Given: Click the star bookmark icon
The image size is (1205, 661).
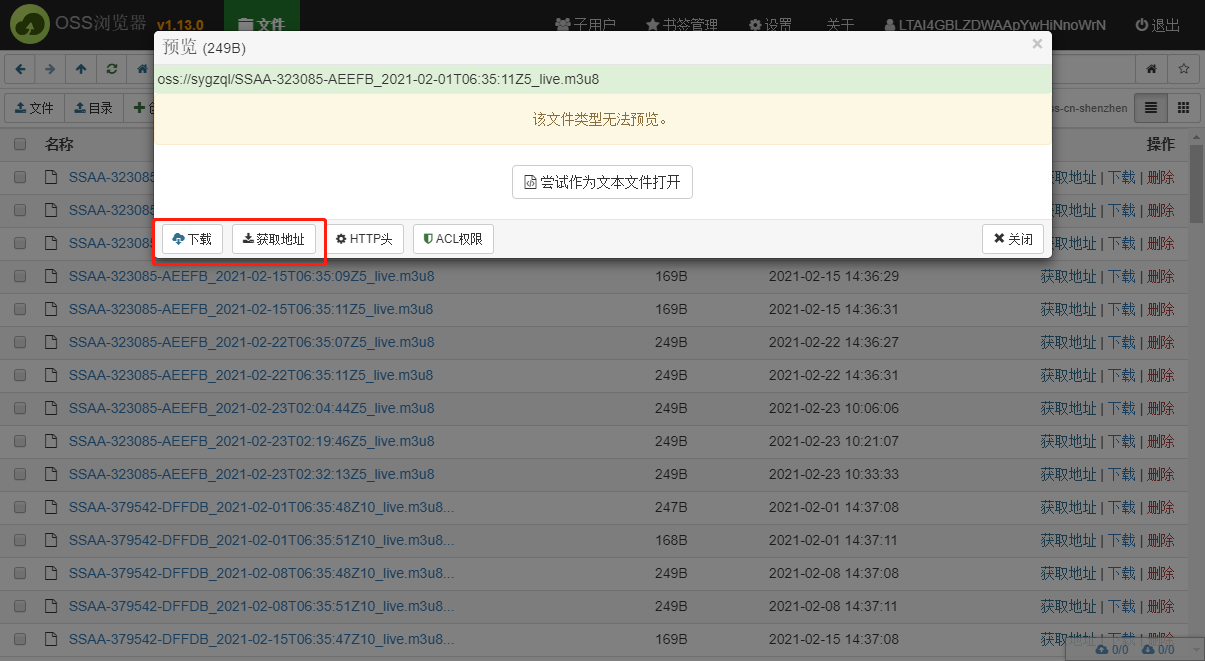Looking at the screenshot, I should click(1184, 69).
